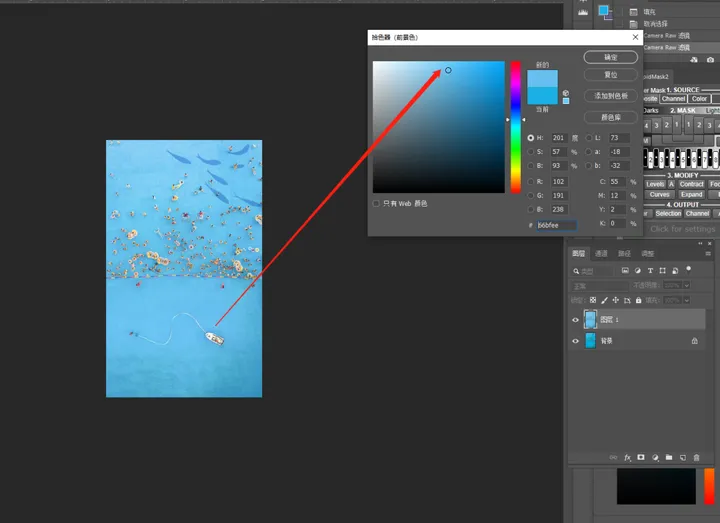Select the 图层 layers tab
Screen dimensions: 720x523
tap(579, 253)
